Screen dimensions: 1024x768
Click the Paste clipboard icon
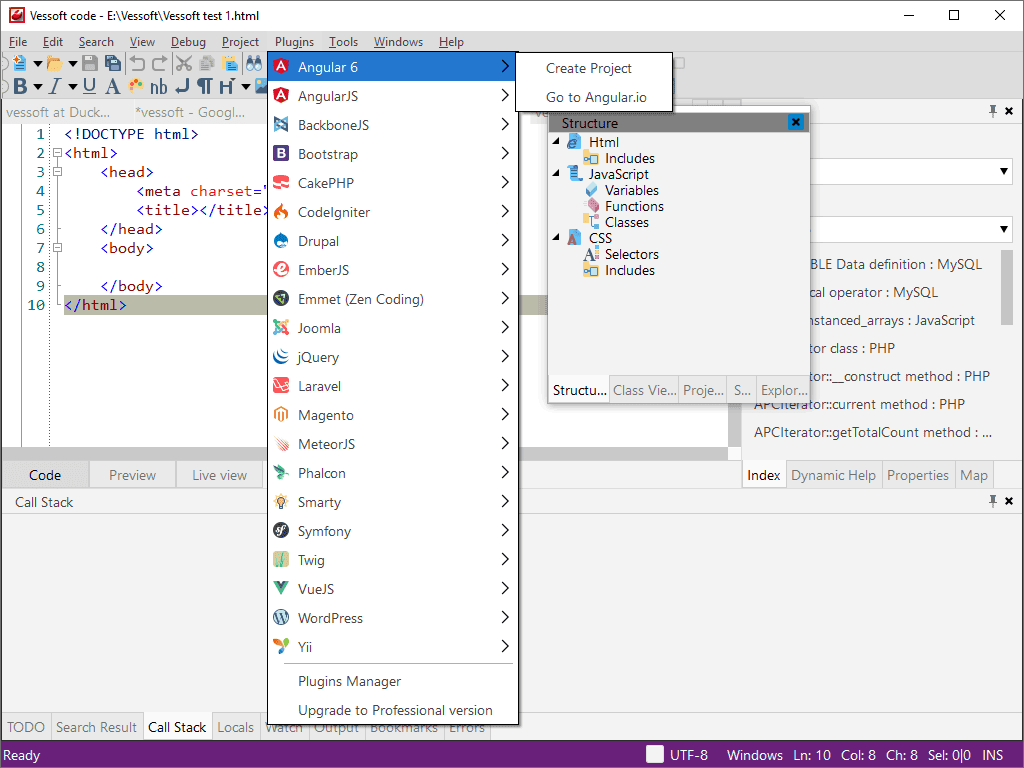(230, 63)
